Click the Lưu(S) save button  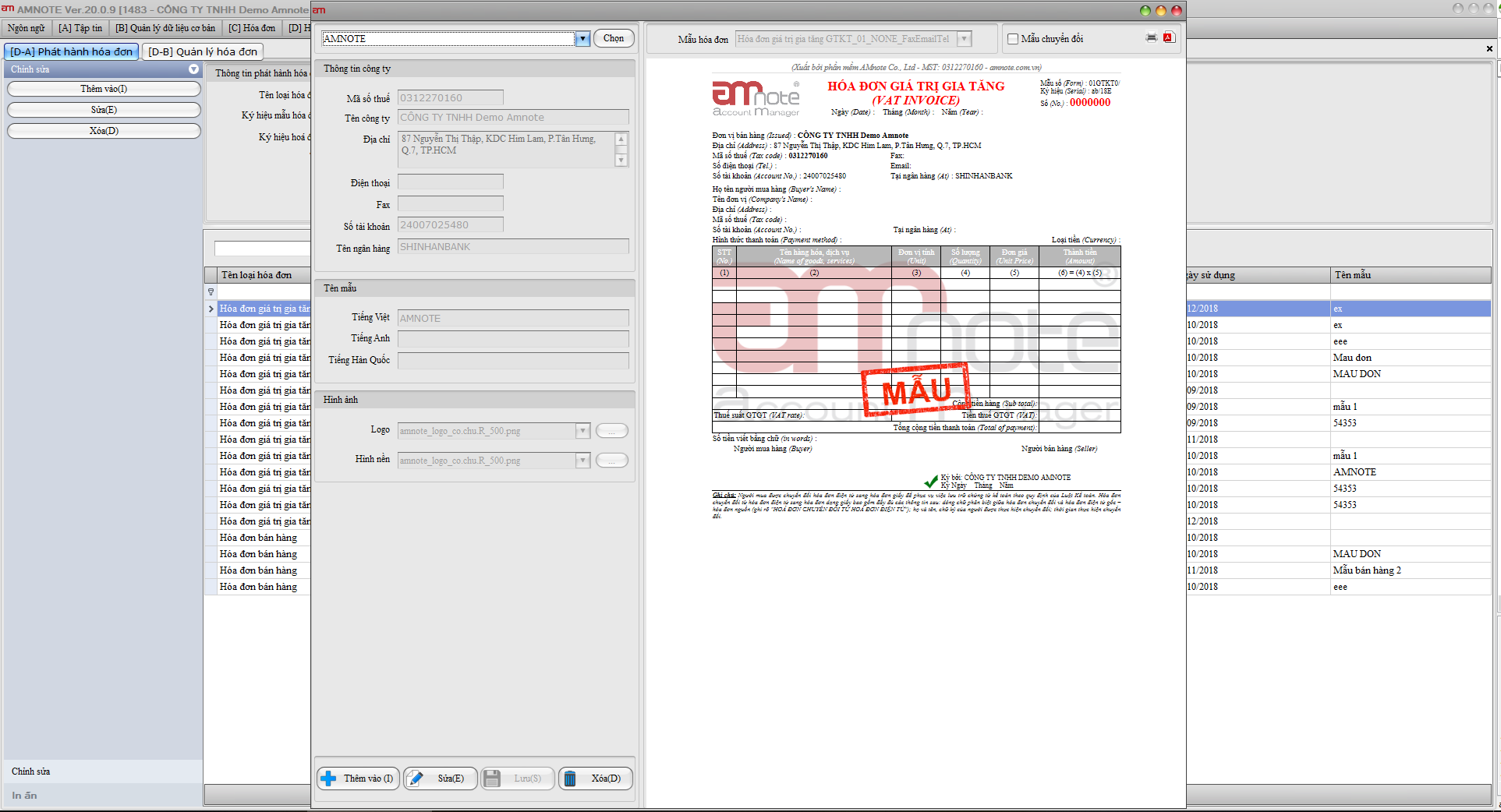click(x=517, y=778)
